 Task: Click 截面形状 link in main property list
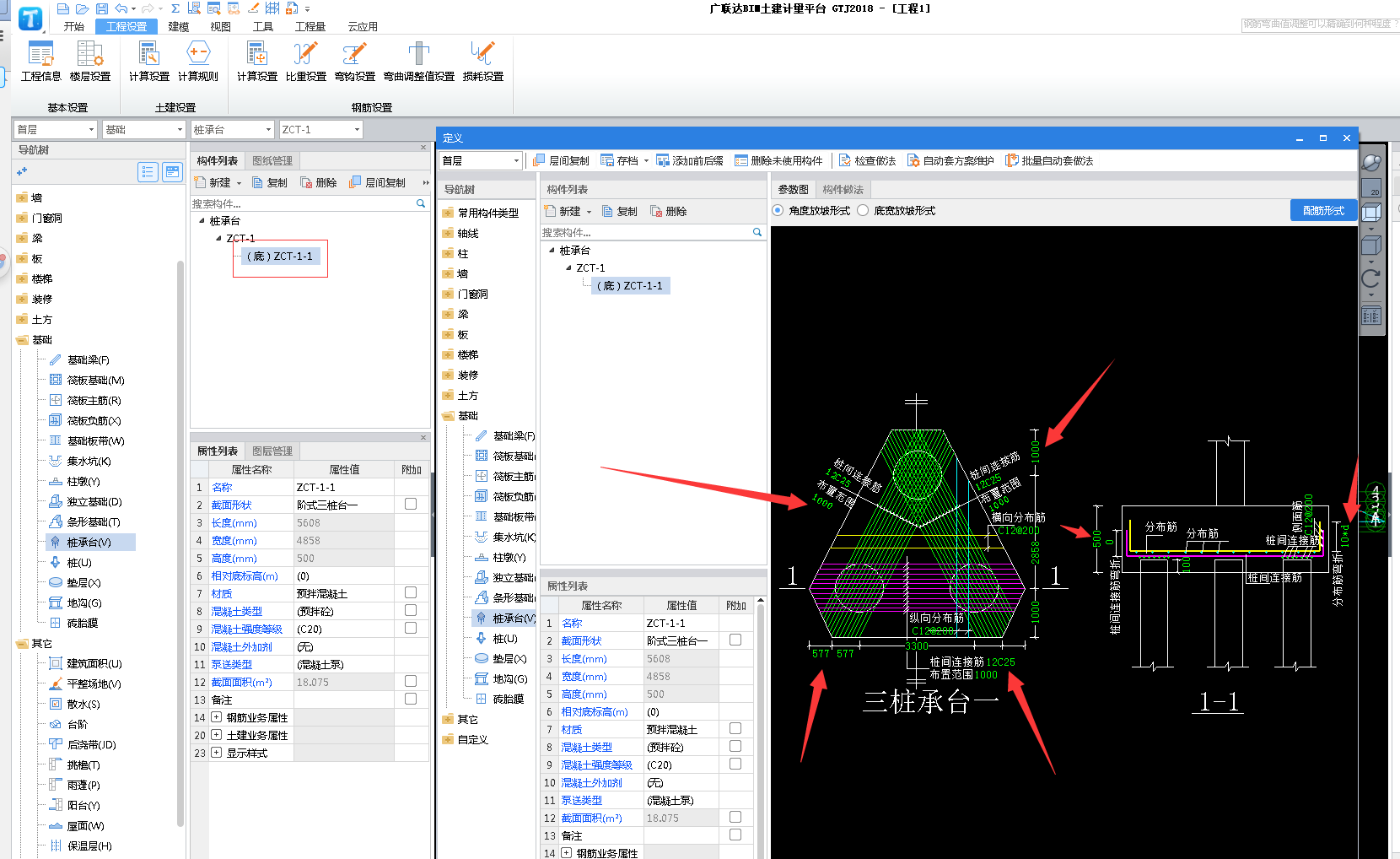click(x=231, y=505)
